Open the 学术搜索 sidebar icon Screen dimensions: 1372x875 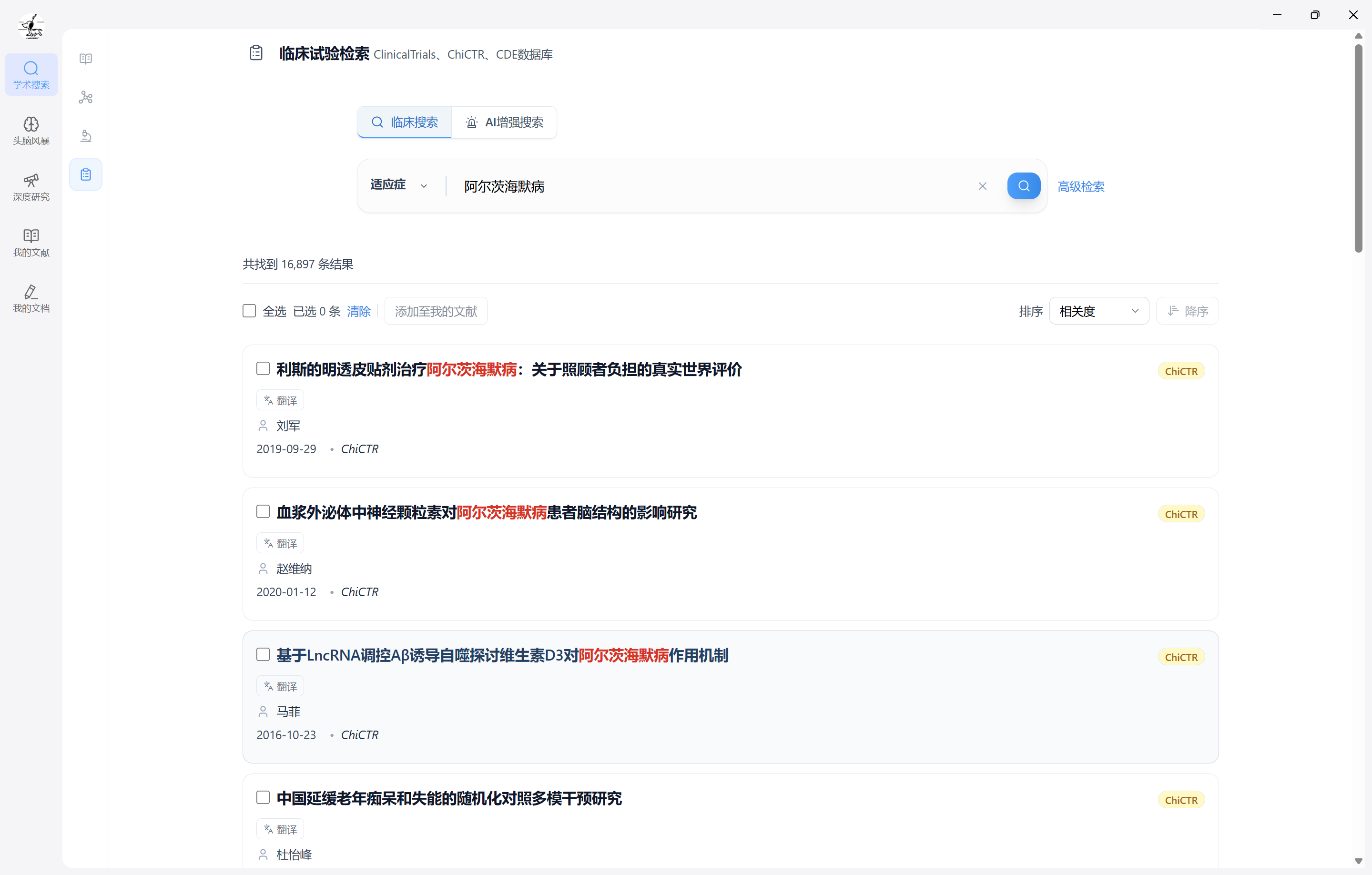coord(31,75)
